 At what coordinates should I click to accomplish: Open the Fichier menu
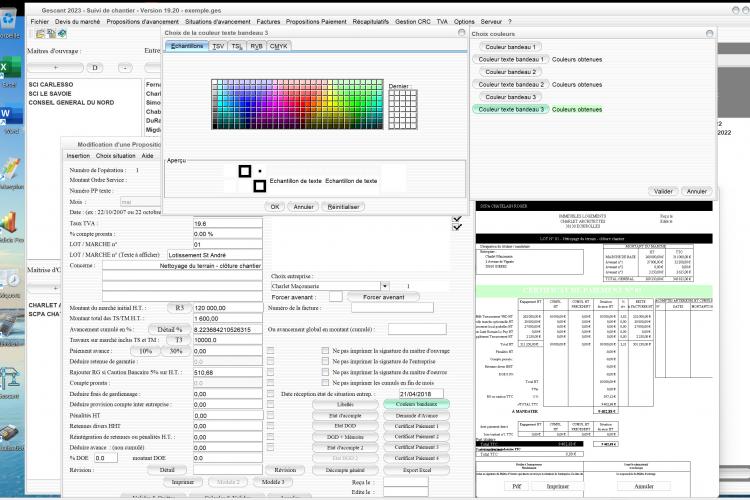[x=40, y=22]
